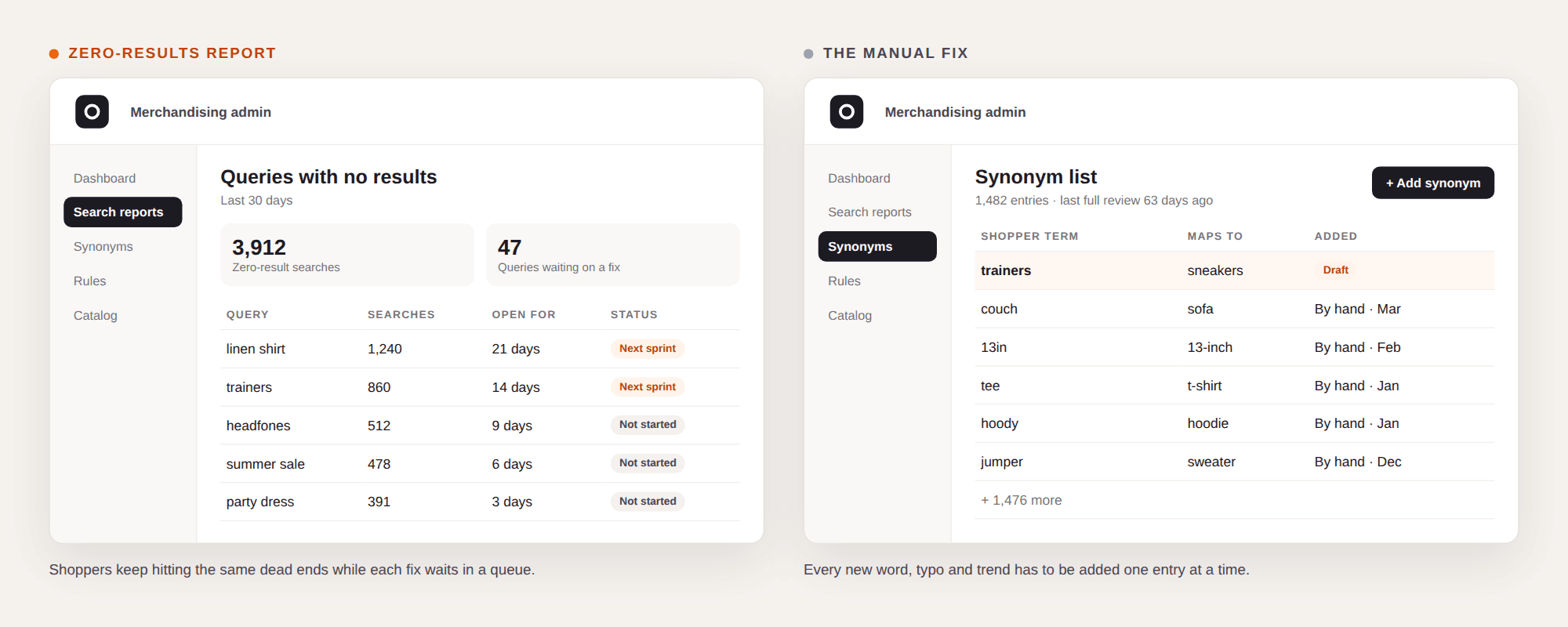Select Synonyms in the Manual Fix sidebar
This screenshot has height=627, width=1568.
(x=877, y=246)
